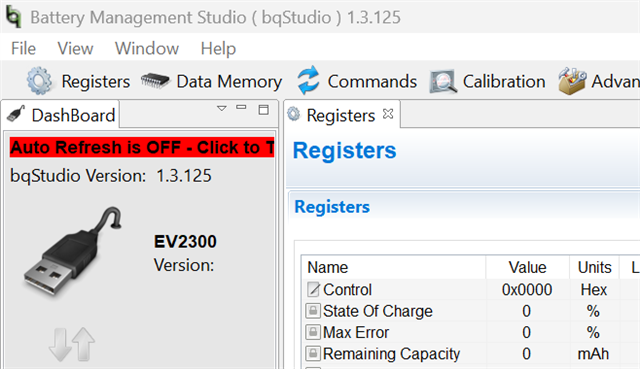
Task: Open Calibration magnifier icon
Action: (443, 81)
